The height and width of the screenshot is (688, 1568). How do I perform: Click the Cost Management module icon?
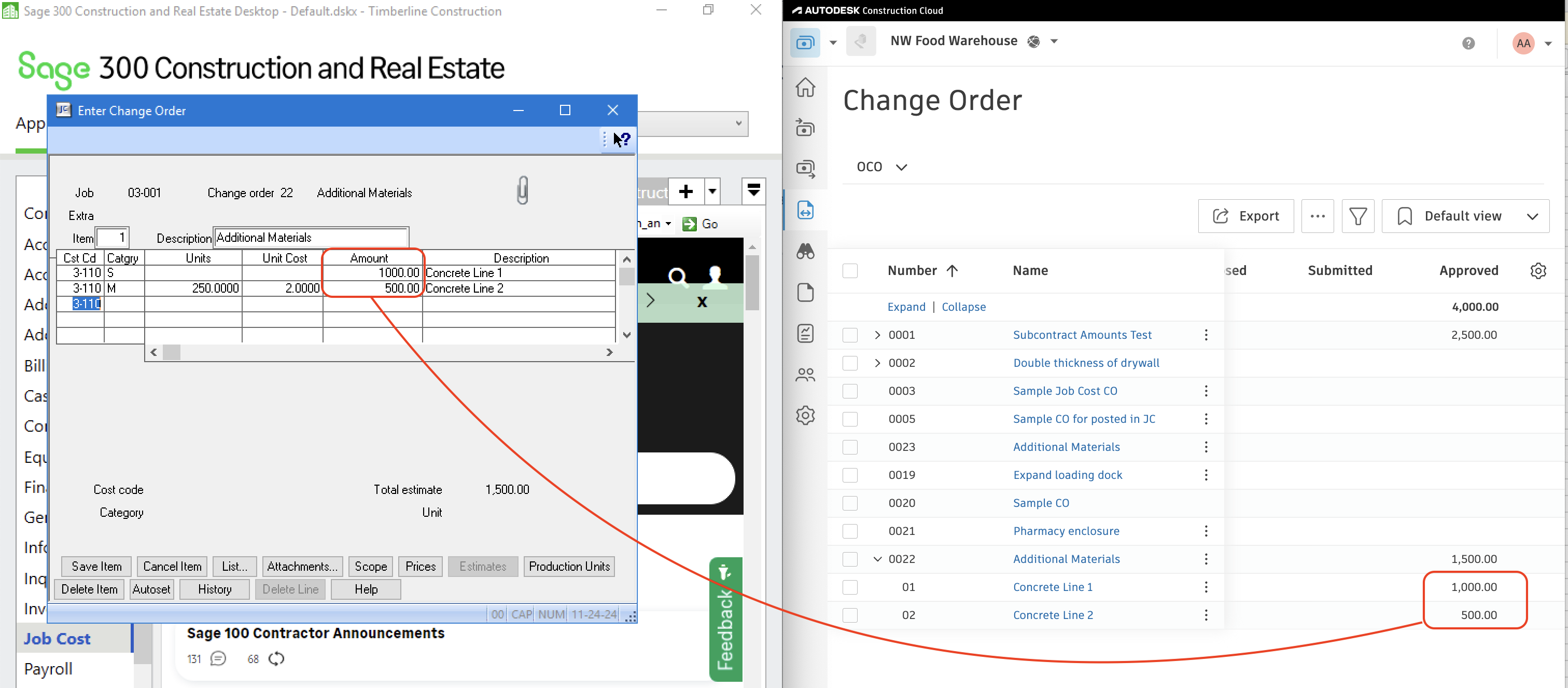805,42
